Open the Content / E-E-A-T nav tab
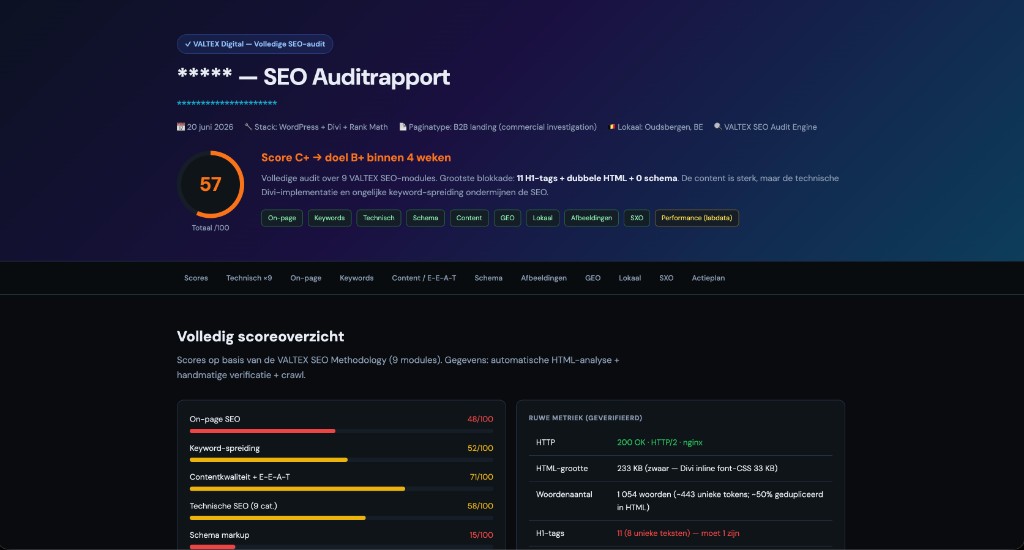Screen dimensions: 1024x550 (x=424, y=278)
